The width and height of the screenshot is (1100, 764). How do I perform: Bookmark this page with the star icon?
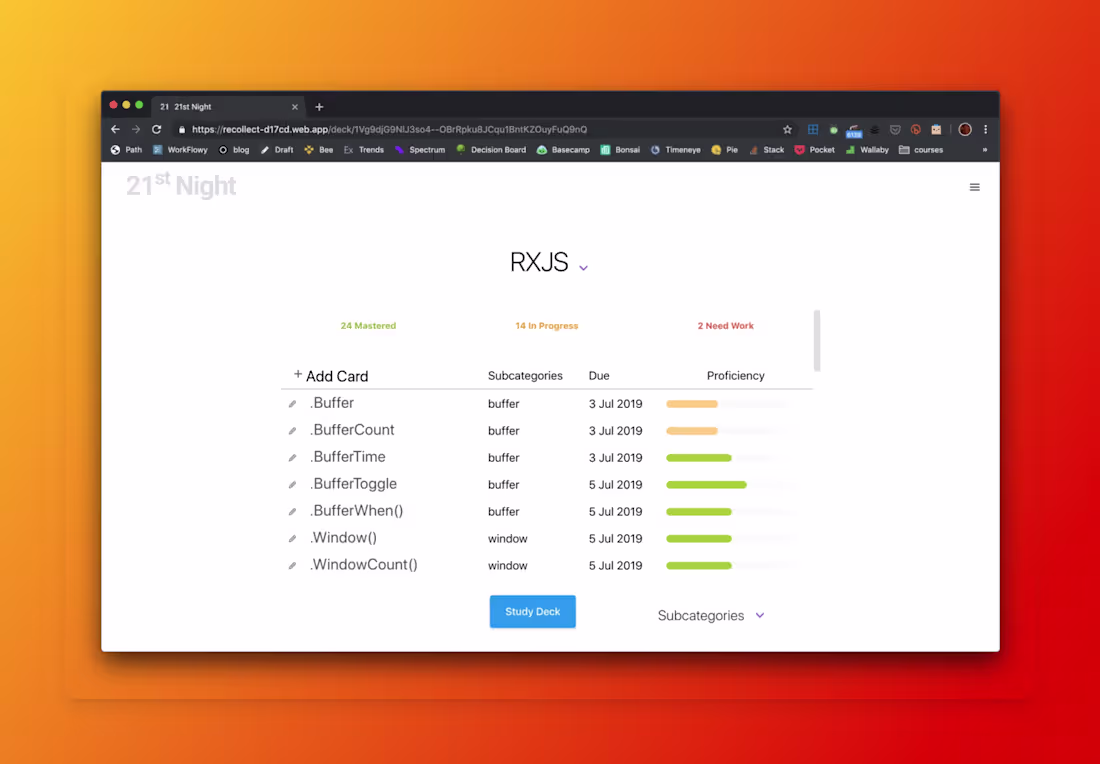click(787, 129)
